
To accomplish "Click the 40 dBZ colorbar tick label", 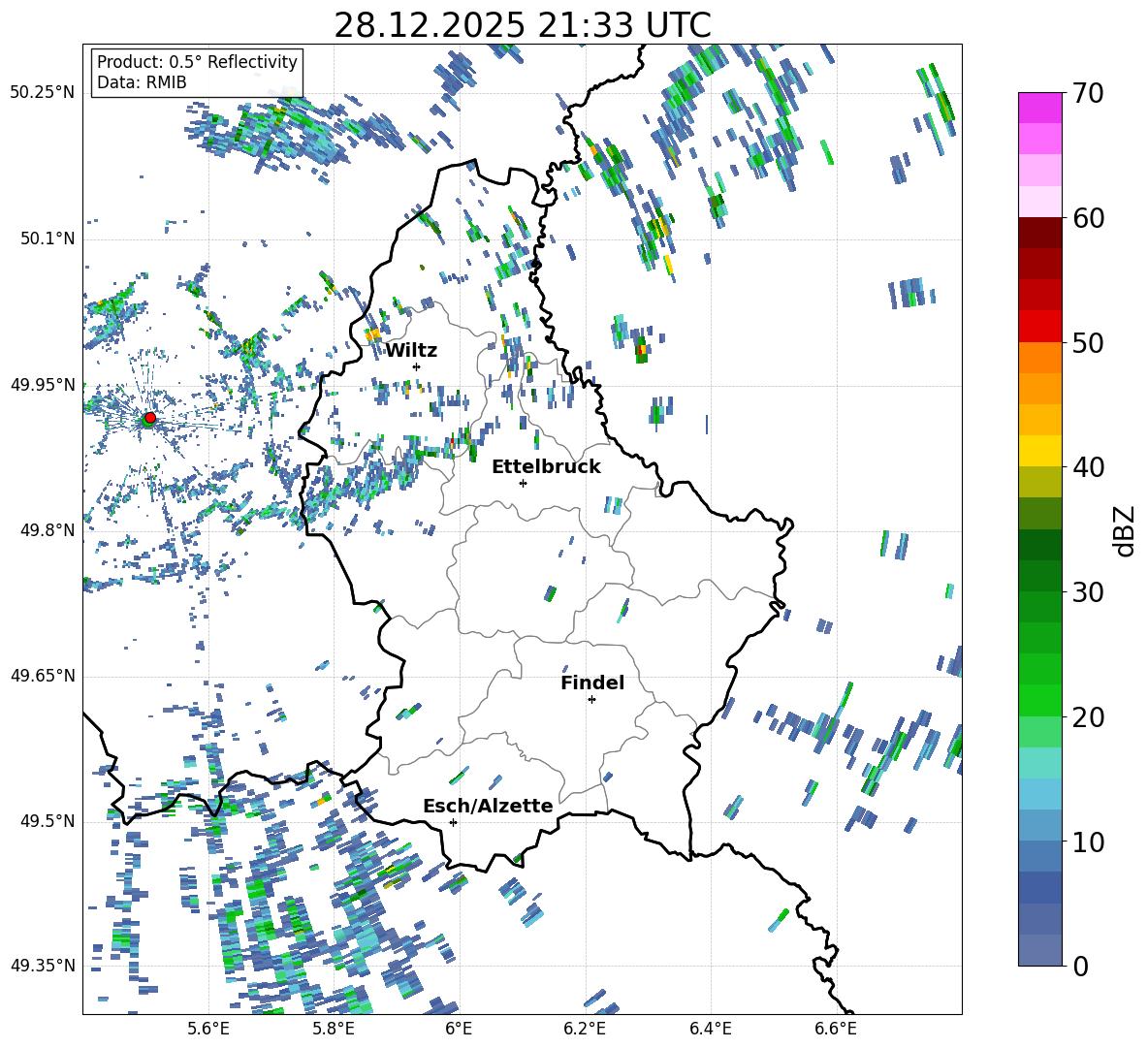I will pyautogui.click(x=1088, y=467).
